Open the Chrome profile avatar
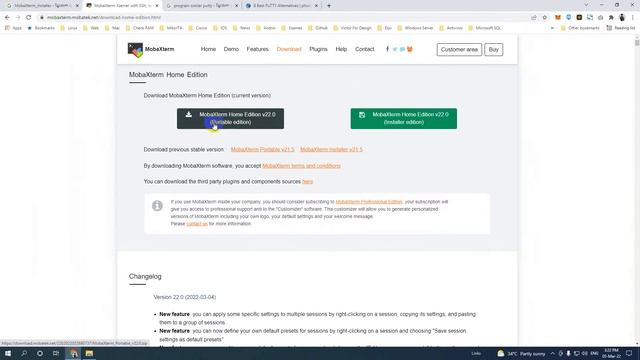Screen dimensions: 640x360 click(x=622, y=18)
